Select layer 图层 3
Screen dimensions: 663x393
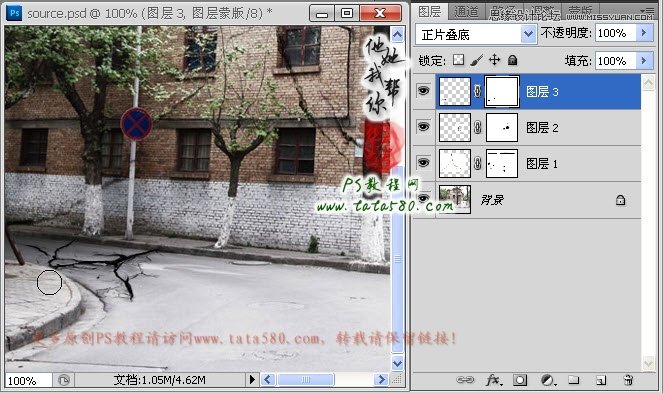[542, 91]
